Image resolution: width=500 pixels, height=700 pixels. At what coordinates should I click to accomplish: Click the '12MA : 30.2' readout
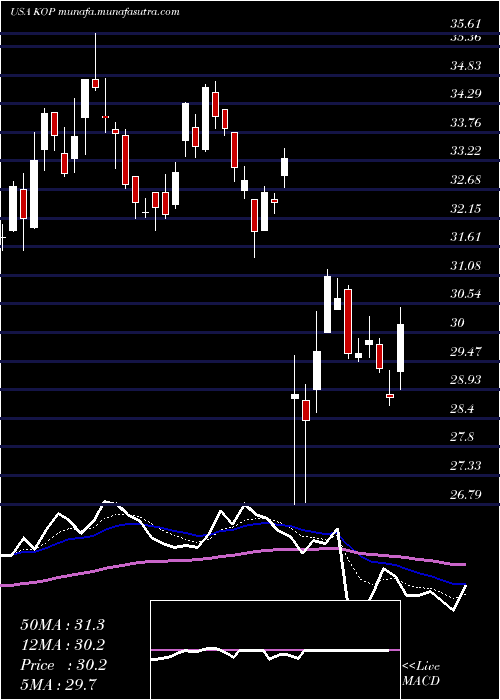click(63, 646)
